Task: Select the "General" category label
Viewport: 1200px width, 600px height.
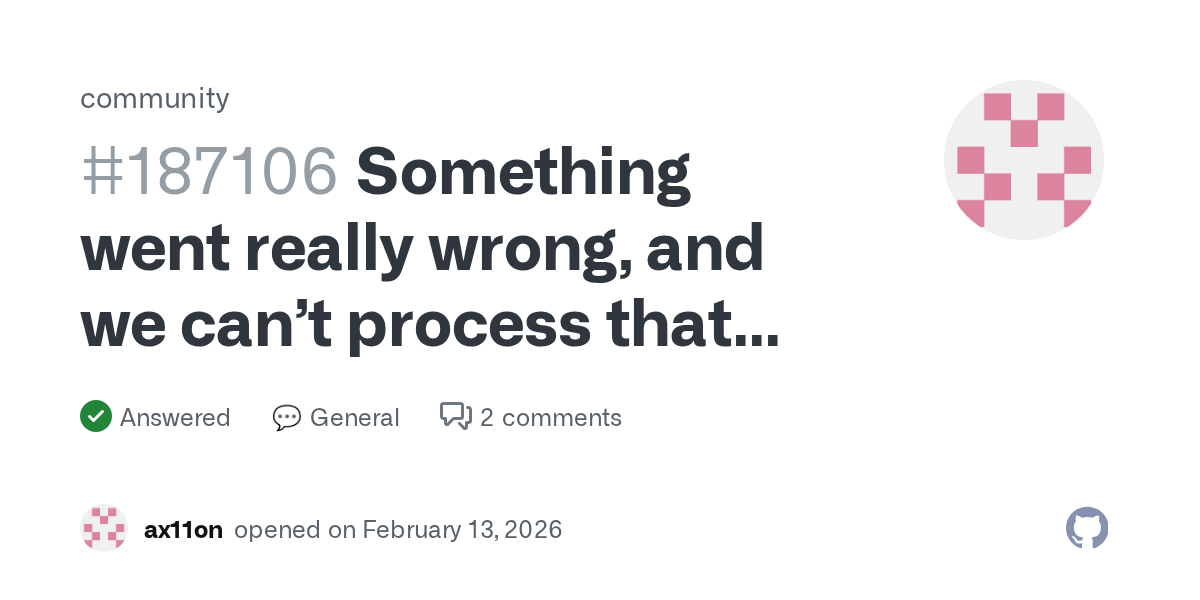Action: pyautogui.click(x=354, y=417)
